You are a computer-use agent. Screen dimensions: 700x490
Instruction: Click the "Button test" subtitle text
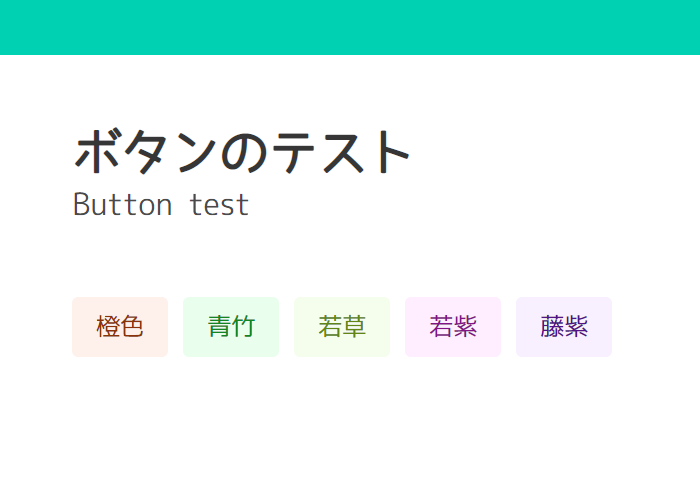point(161,205)
